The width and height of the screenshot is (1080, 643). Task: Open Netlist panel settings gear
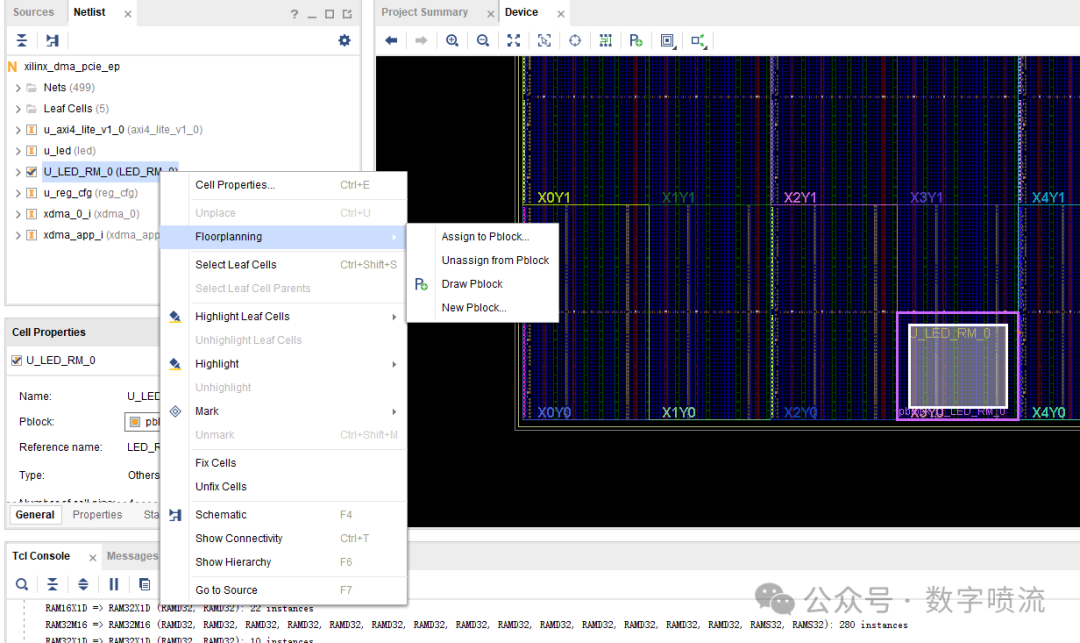coord(344,40)
